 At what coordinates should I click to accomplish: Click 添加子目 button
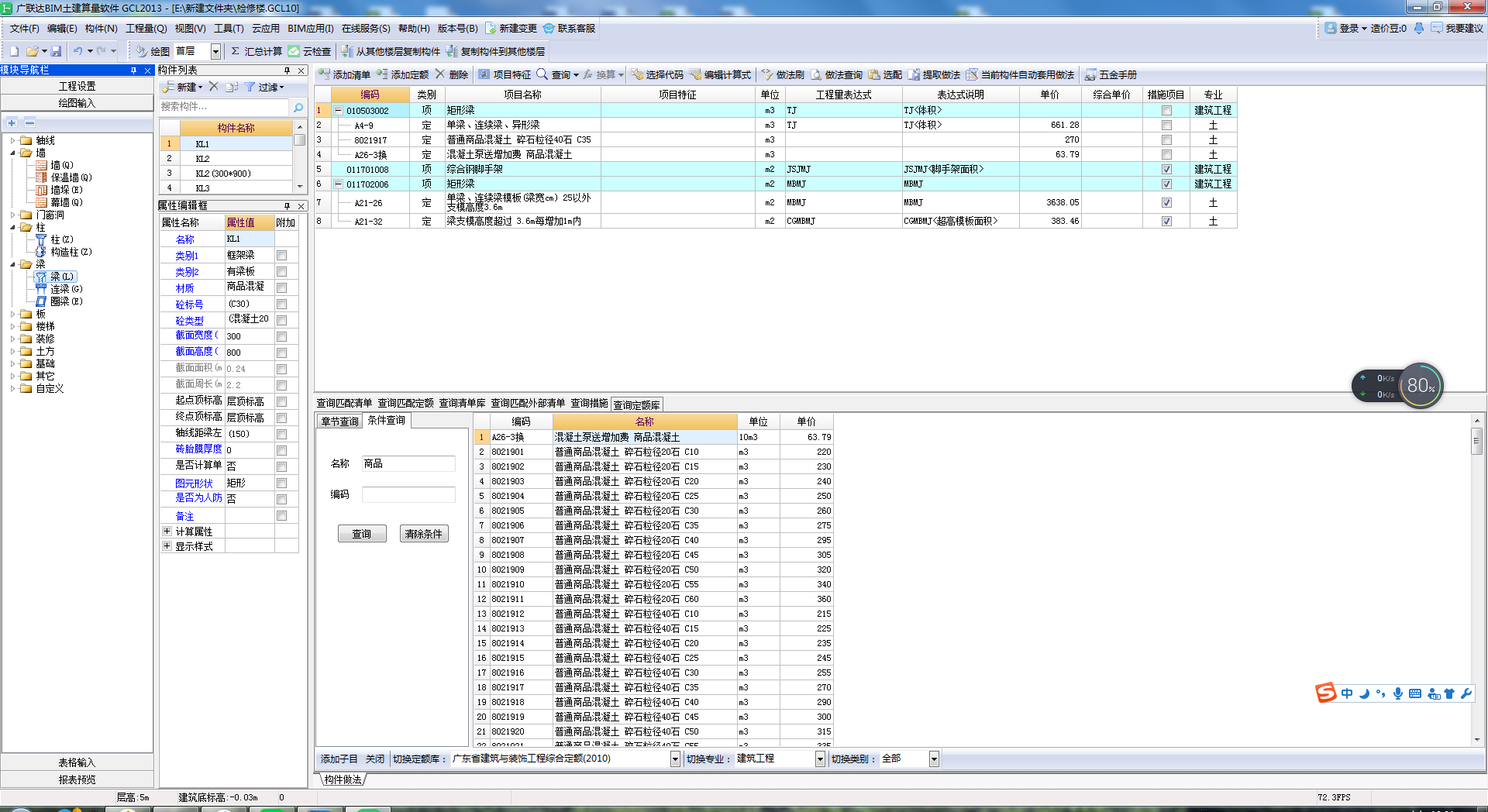(x=339, y=759)
